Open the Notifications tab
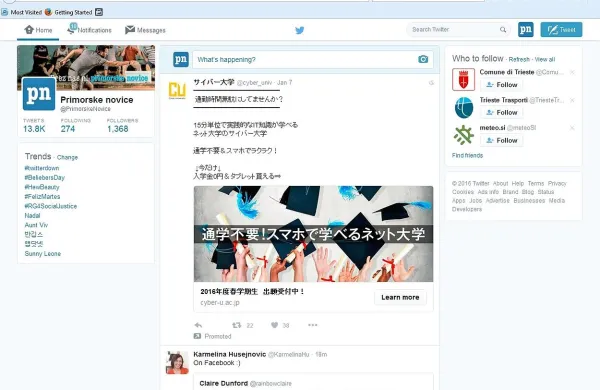The image size is (600, 390). [89, 29]
